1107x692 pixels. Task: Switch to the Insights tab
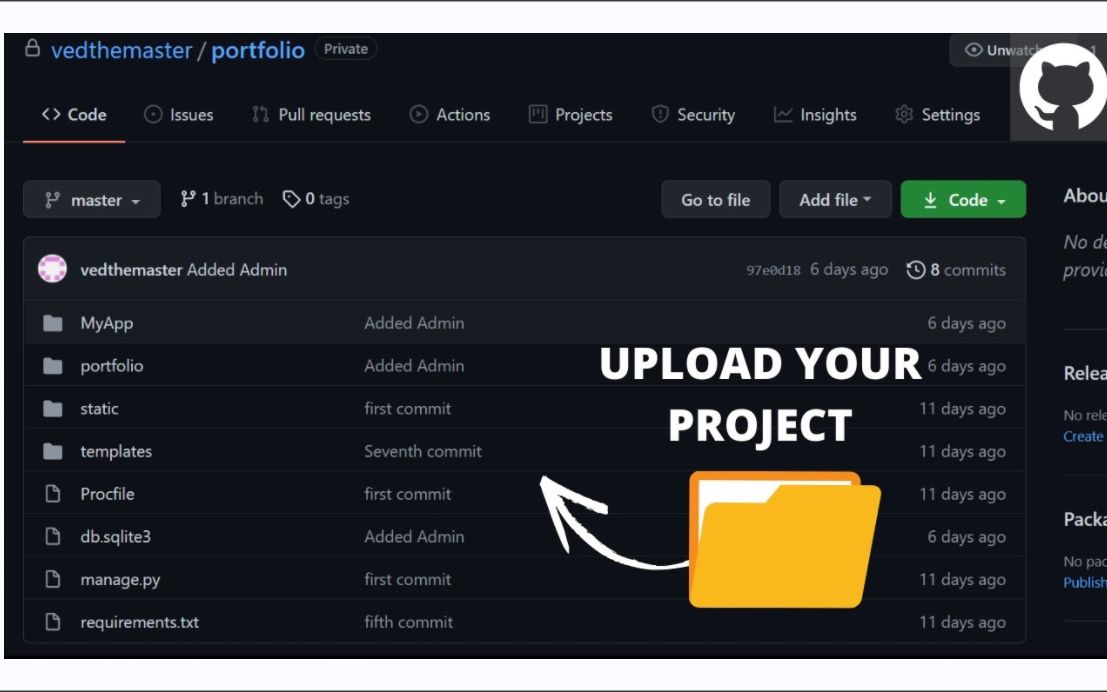coord(815,114)
